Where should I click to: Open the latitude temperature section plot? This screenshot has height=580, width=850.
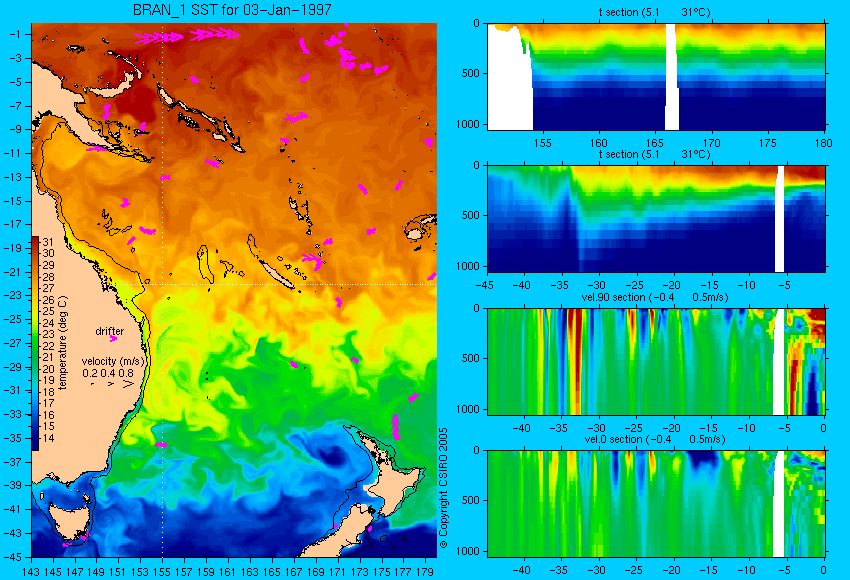coord(656,219)
